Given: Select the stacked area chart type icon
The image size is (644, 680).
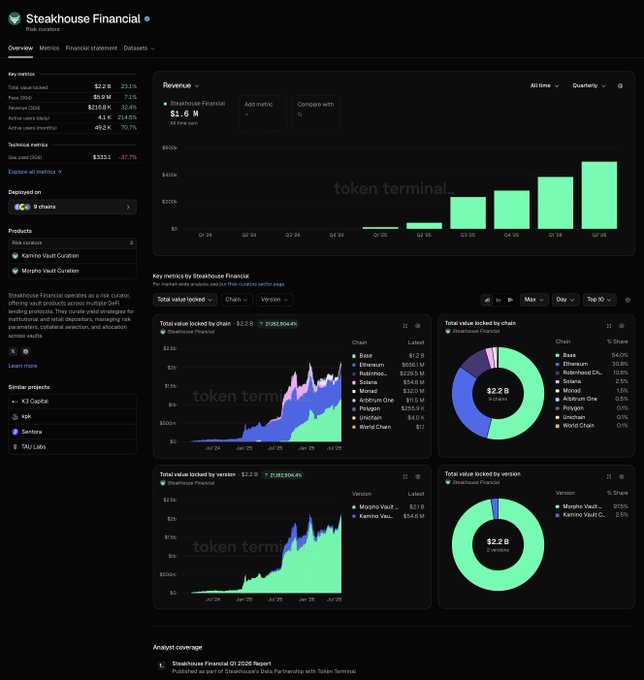Looking at the screenshot, I should click(487, 300).
